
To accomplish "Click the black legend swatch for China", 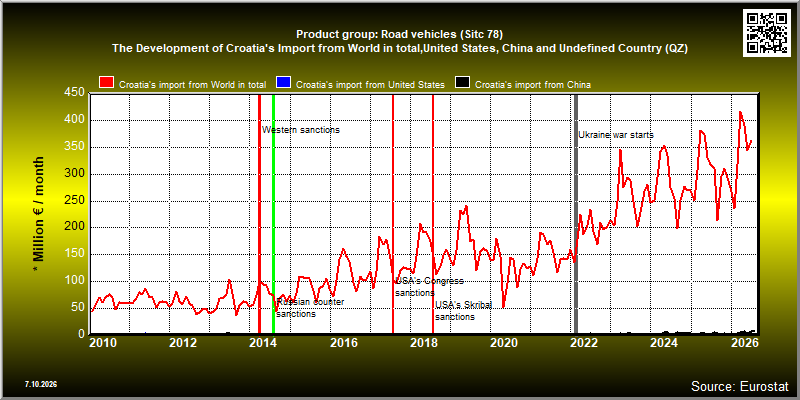I will pyautogui.click(x=462, y=83).
